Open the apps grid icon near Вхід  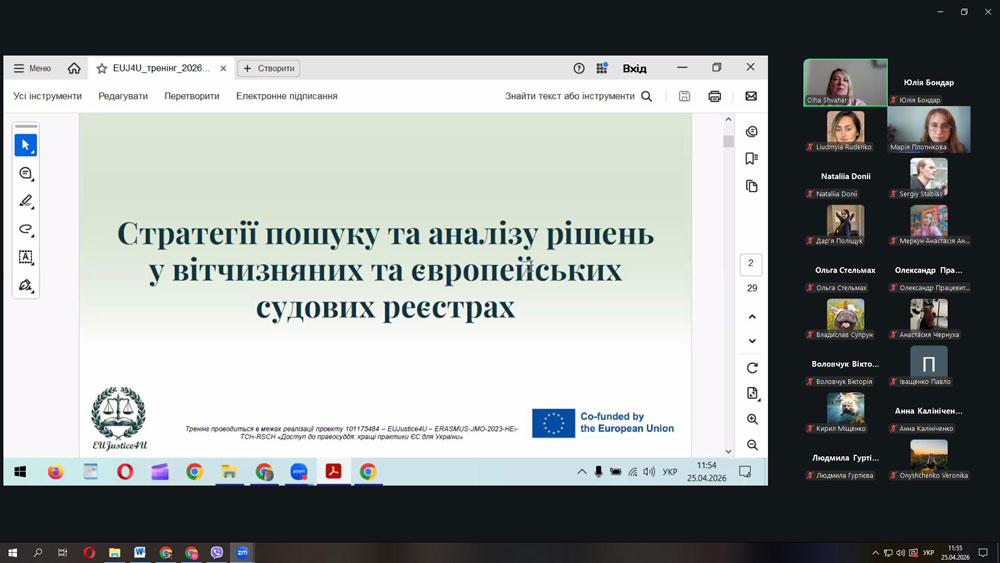click(601, 68)
